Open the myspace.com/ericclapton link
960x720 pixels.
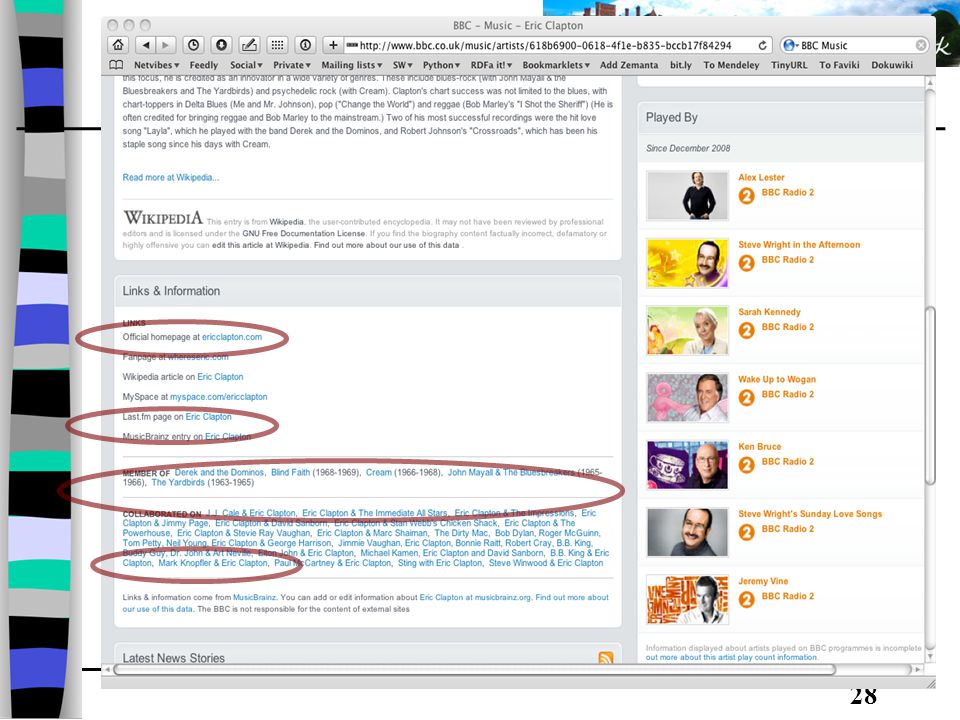pos(219,397)
